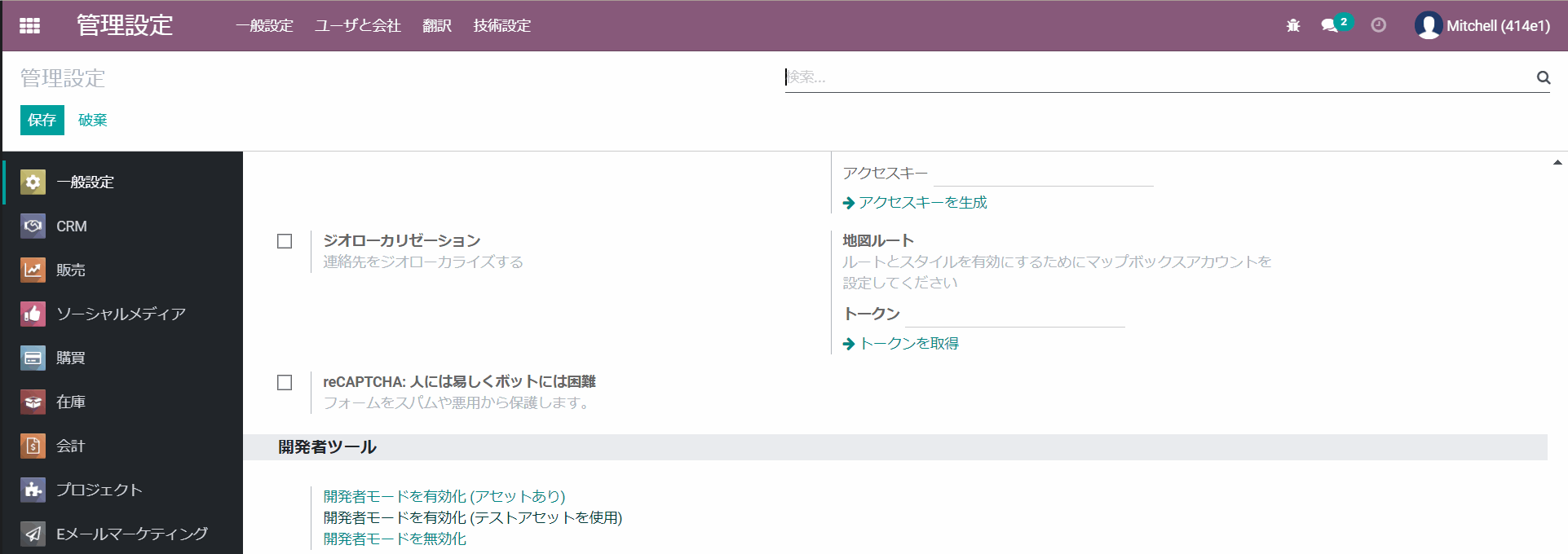
Task: Click the トークン input field
Action: click(x=1015, y=315)
